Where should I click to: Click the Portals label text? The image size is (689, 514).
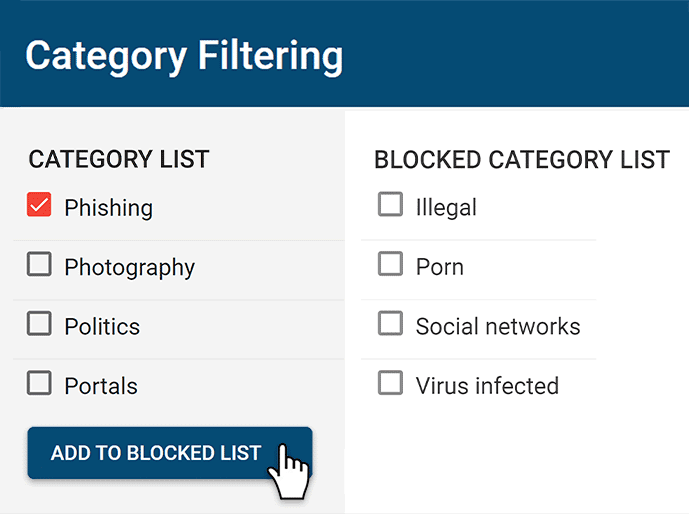click(101, 386)
